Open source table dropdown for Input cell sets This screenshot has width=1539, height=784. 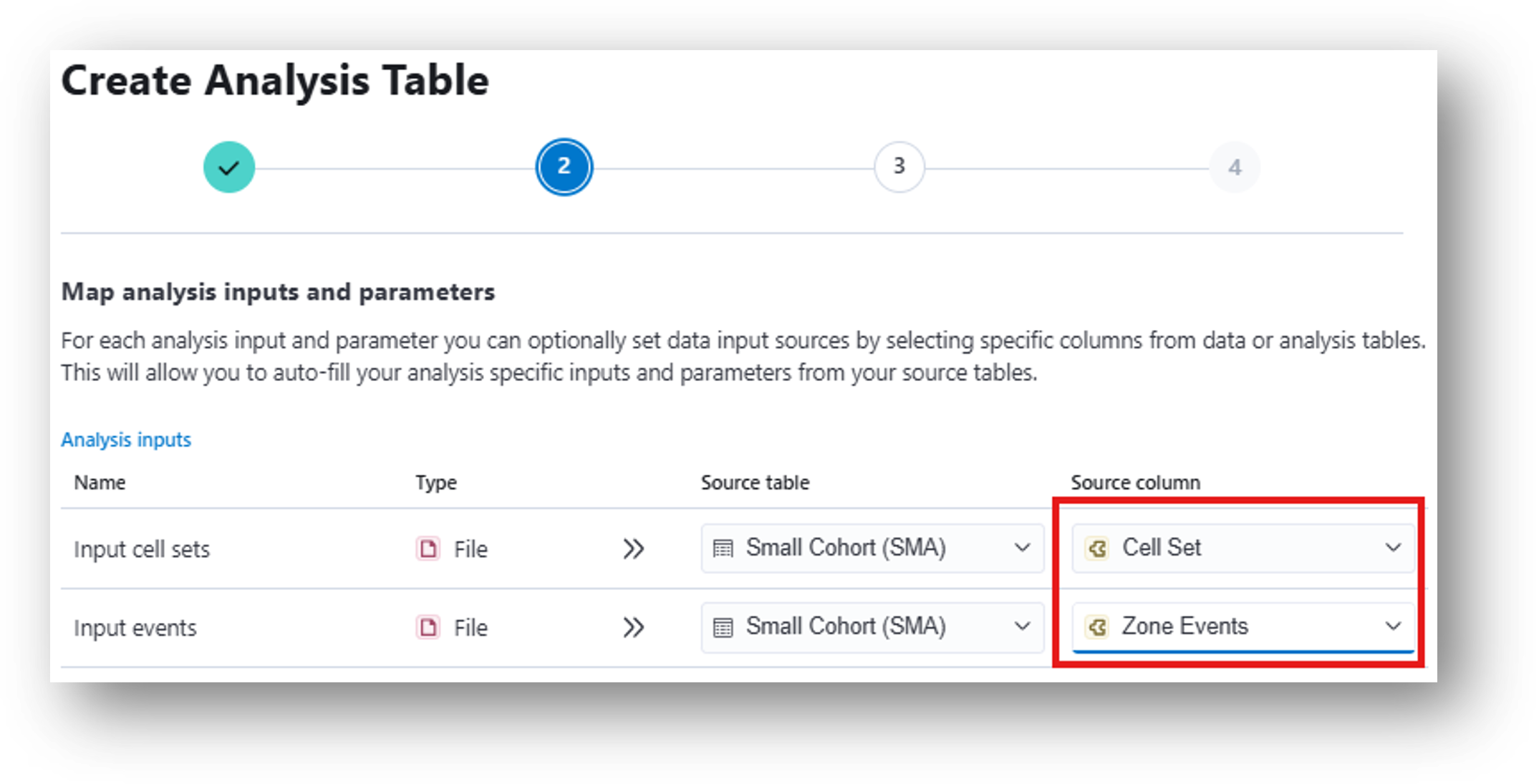[872, 548]
